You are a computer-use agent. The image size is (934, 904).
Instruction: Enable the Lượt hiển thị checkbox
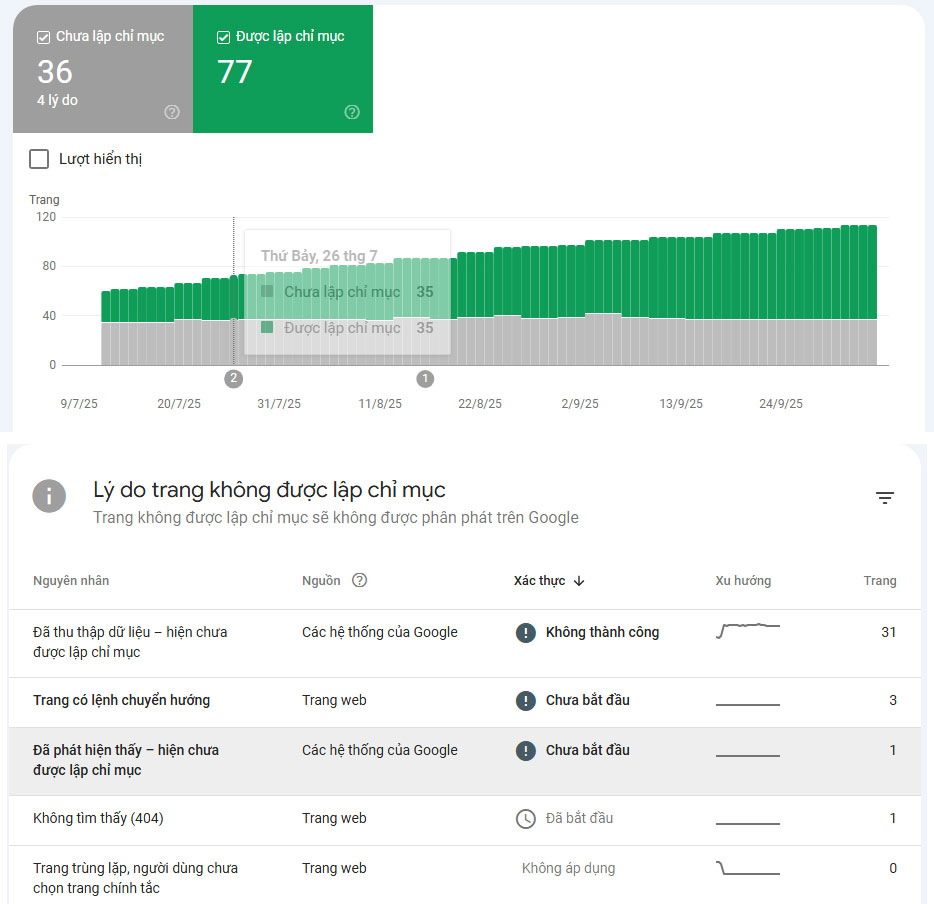pos(39,159)
